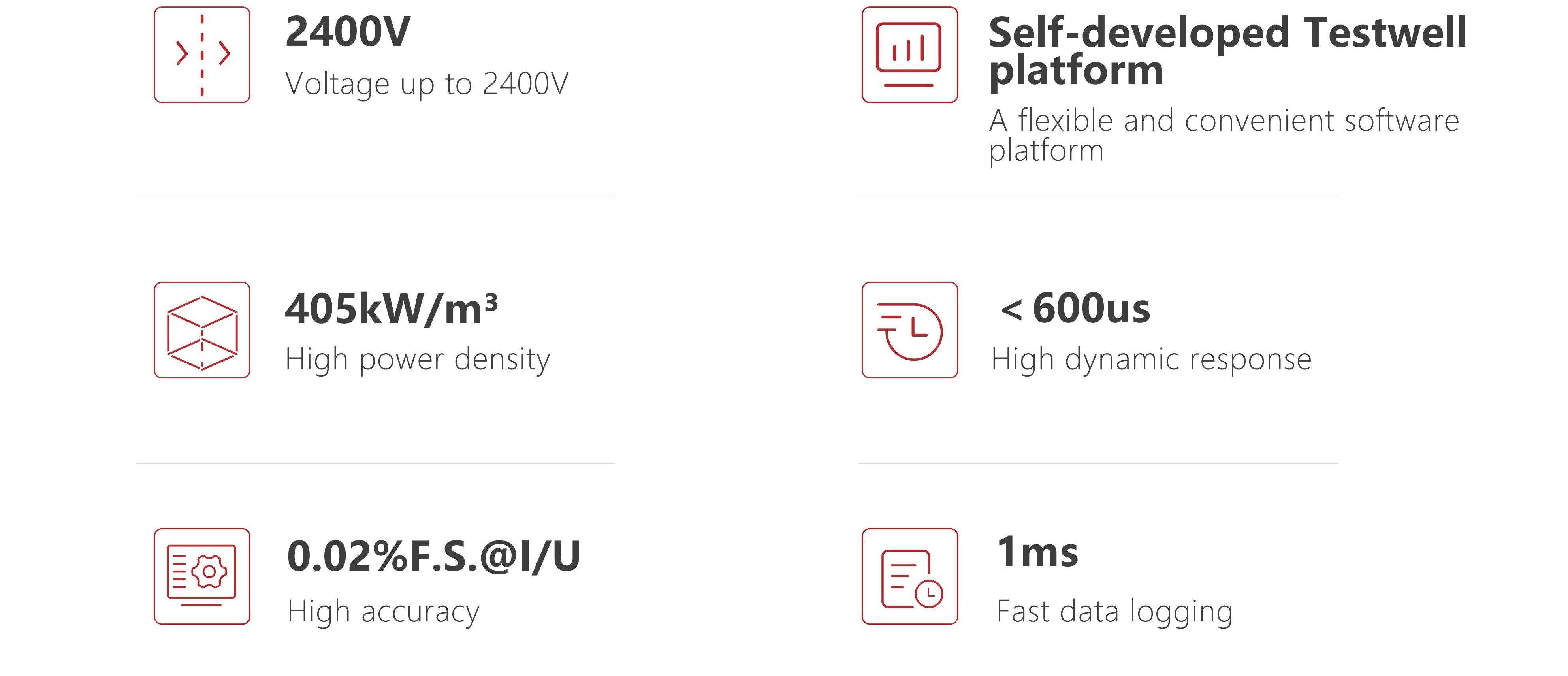Click the divider line below the 2400V section
1568x676 pixels.
point(376,196)
